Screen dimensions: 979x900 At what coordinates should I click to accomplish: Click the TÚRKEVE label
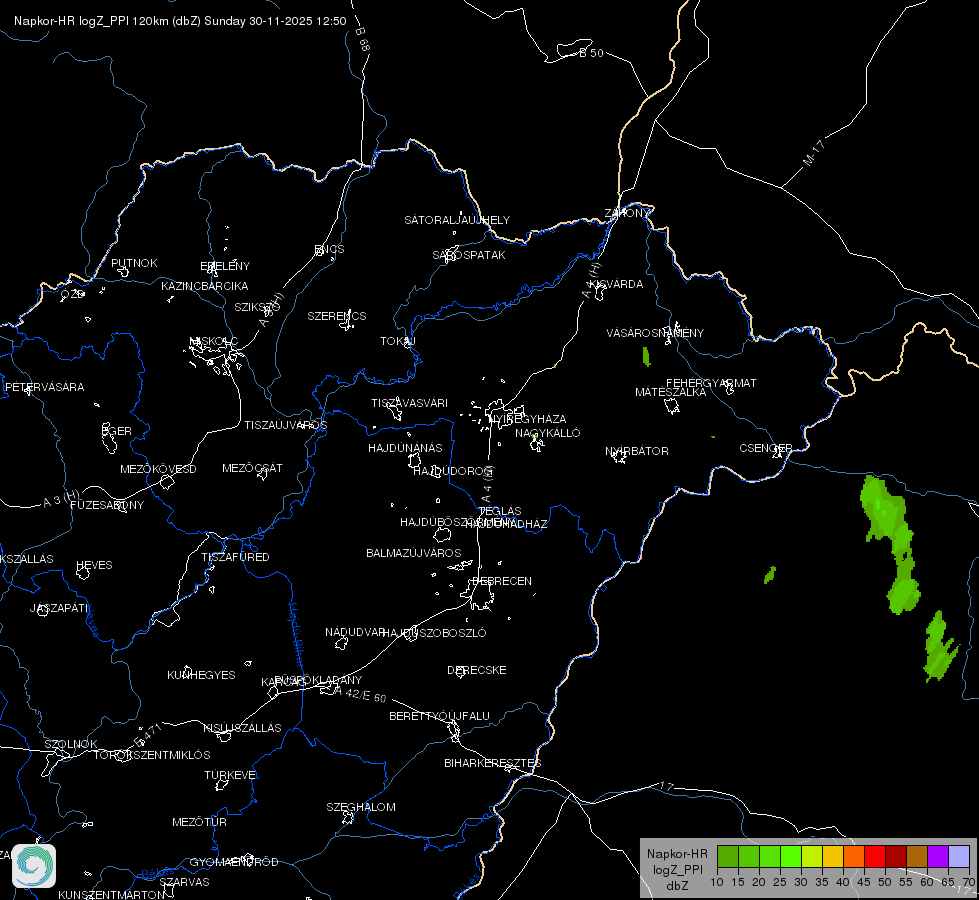(230, 774)
